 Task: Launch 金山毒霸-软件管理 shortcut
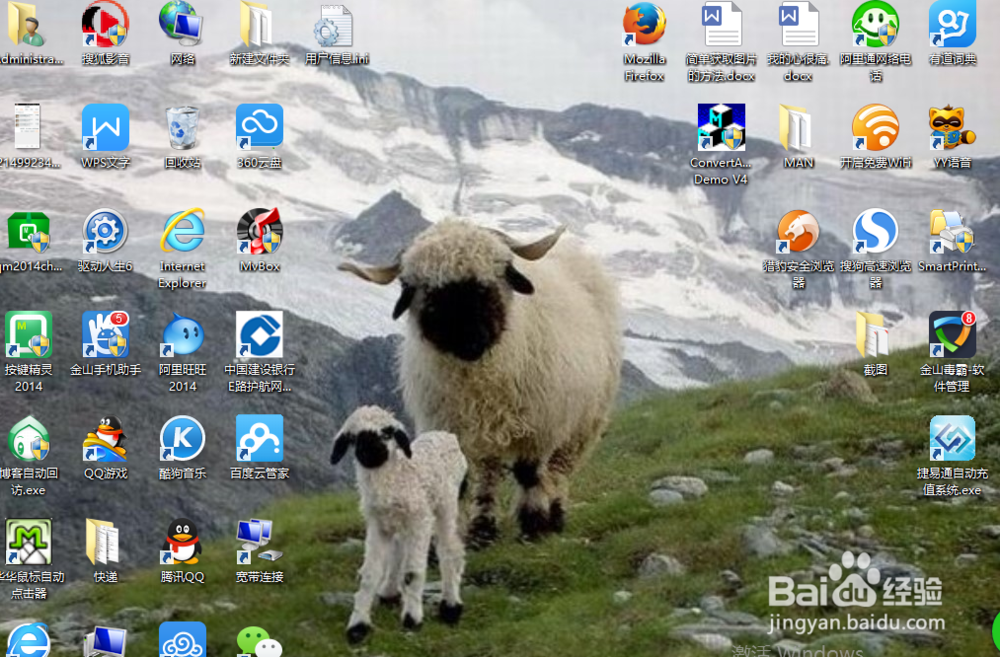pyautogui.click(x=952, y=335)
